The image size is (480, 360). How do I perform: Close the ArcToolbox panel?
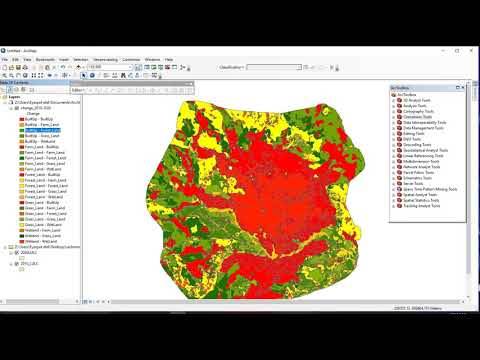463,88
